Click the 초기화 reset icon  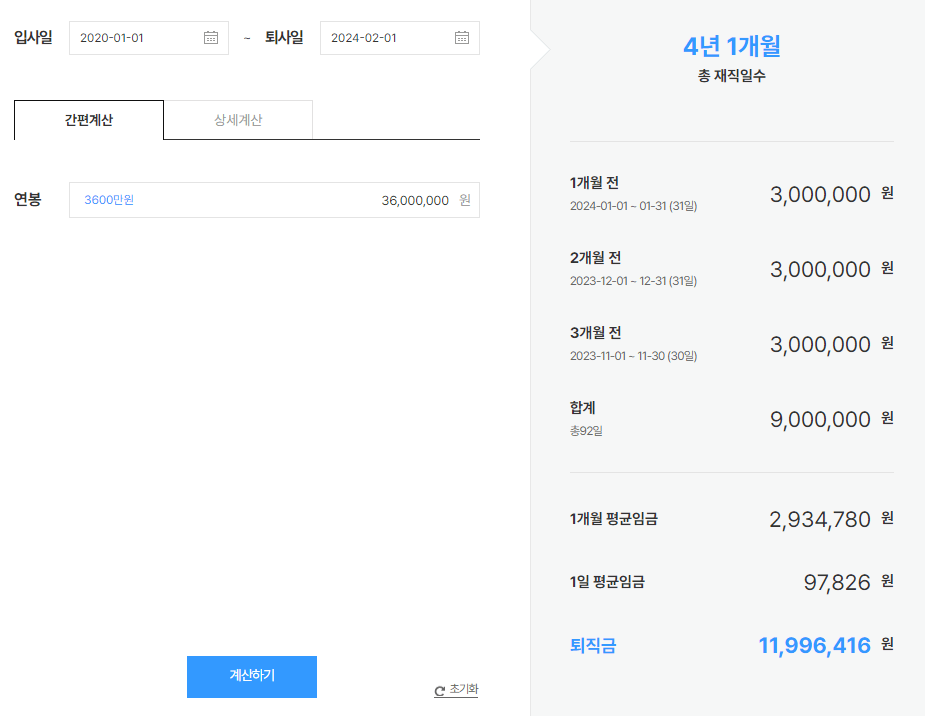439,691
